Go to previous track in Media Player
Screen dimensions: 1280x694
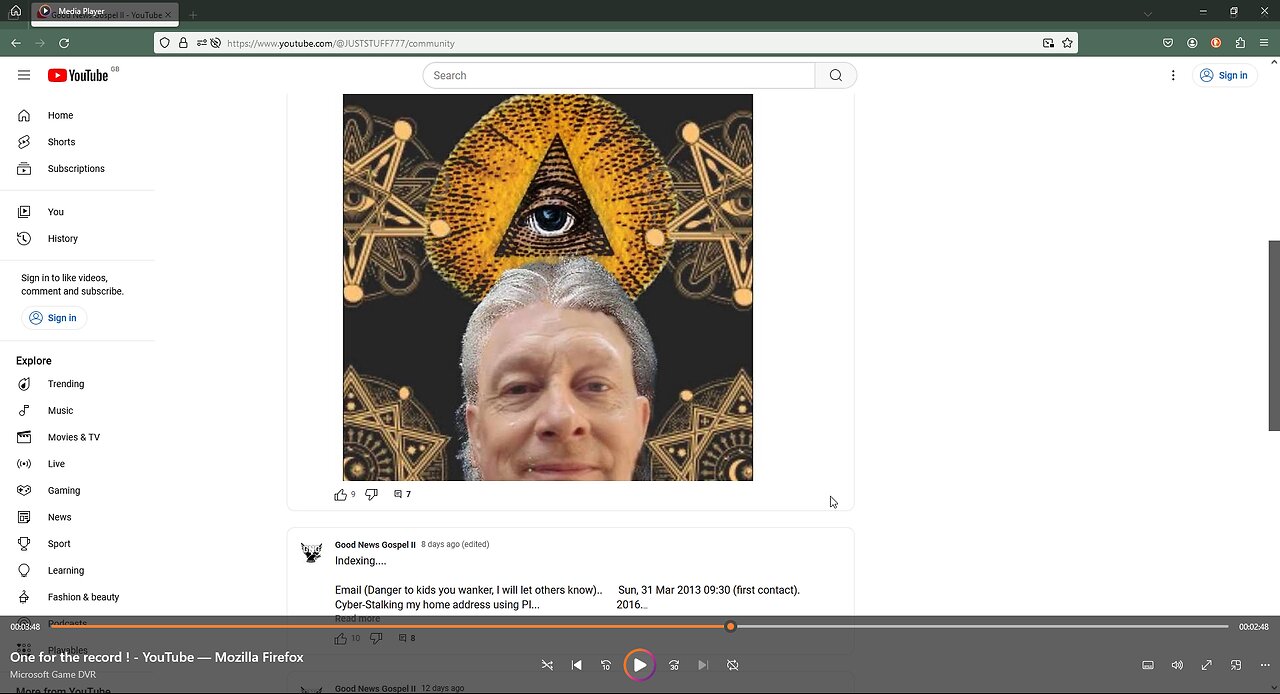[576, 665]
